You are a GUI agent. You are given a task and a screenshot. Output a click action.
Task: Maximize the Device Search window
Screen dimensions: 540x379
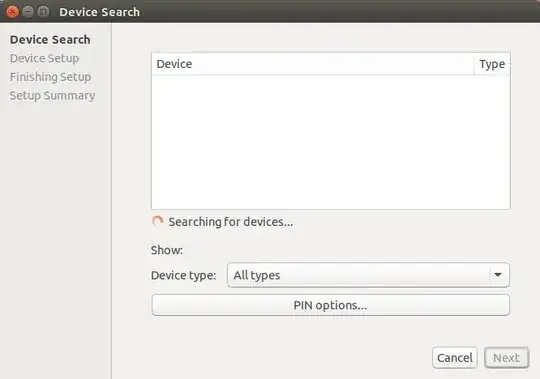(43, 12)
